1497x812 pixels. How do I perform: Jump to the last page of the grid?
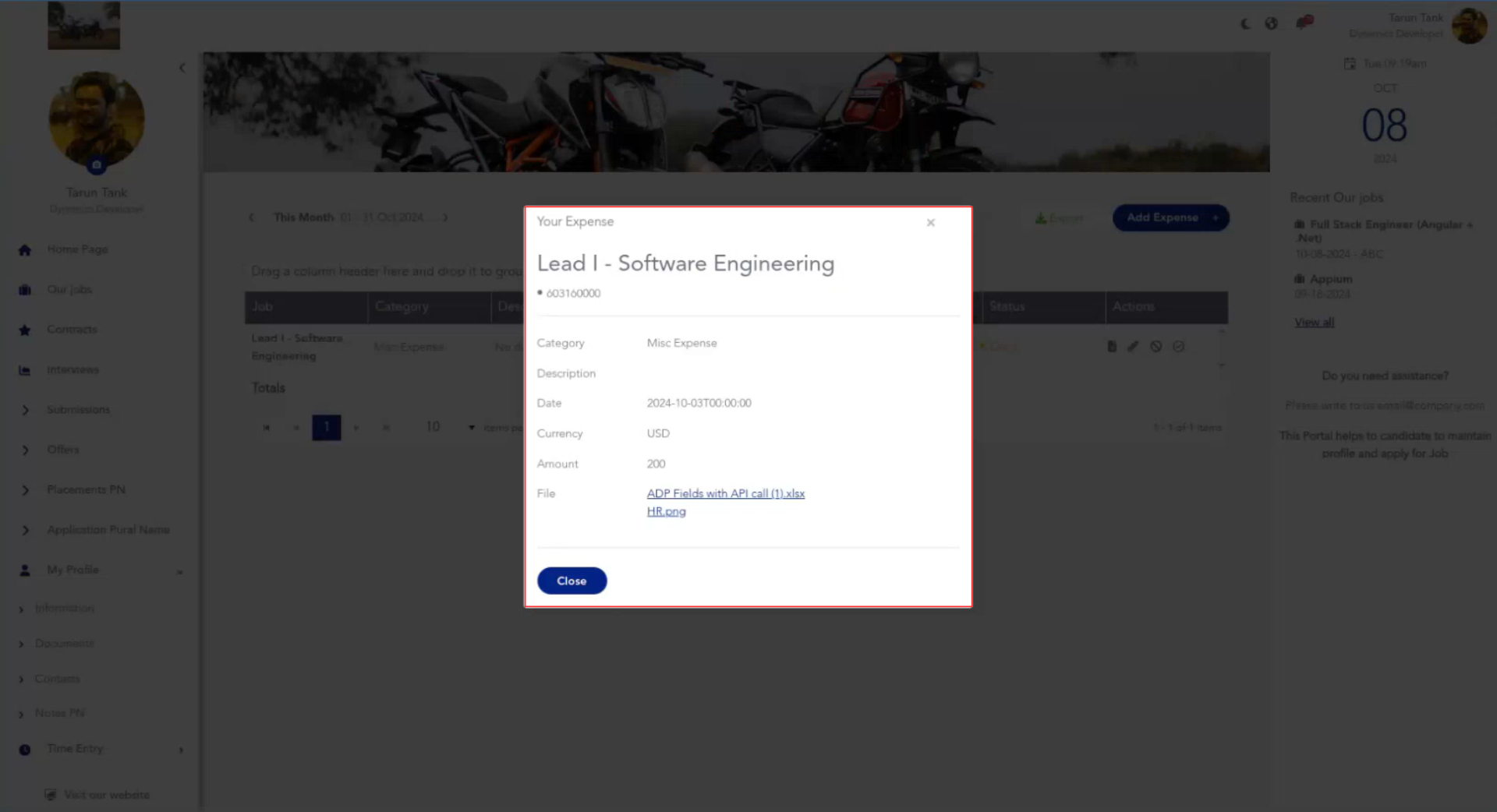tap(386, 427)
